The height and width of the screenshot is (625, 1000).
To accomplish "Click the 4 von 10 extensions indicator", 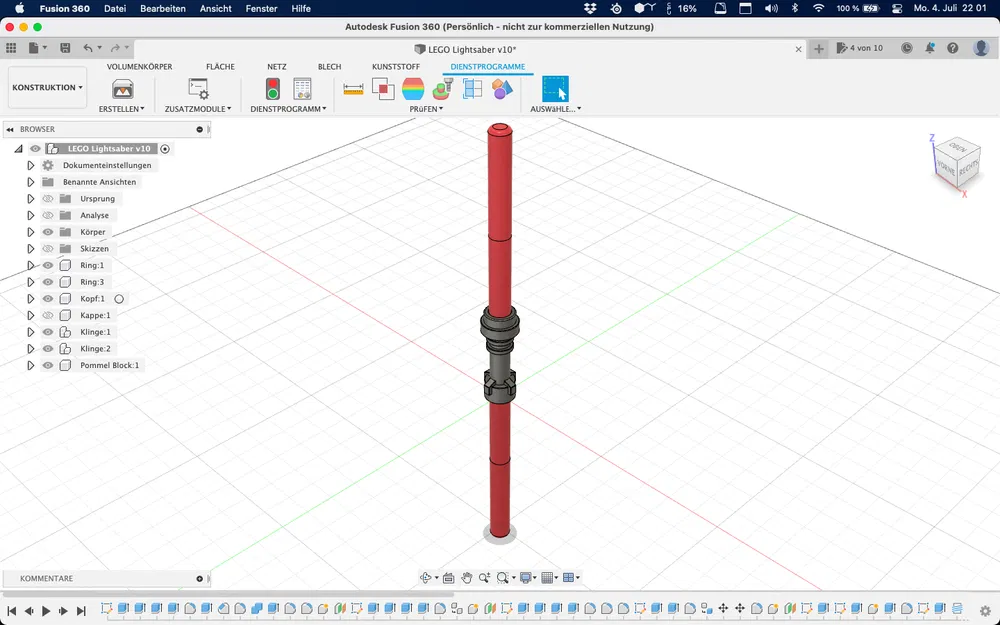I will tap(860, 48).
